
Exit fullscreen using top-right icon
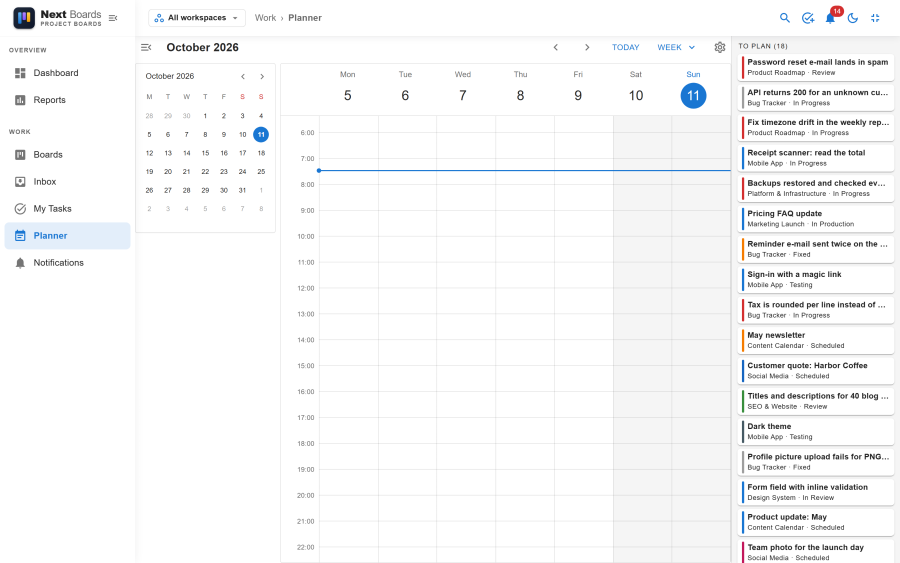(x=875, y=18)
